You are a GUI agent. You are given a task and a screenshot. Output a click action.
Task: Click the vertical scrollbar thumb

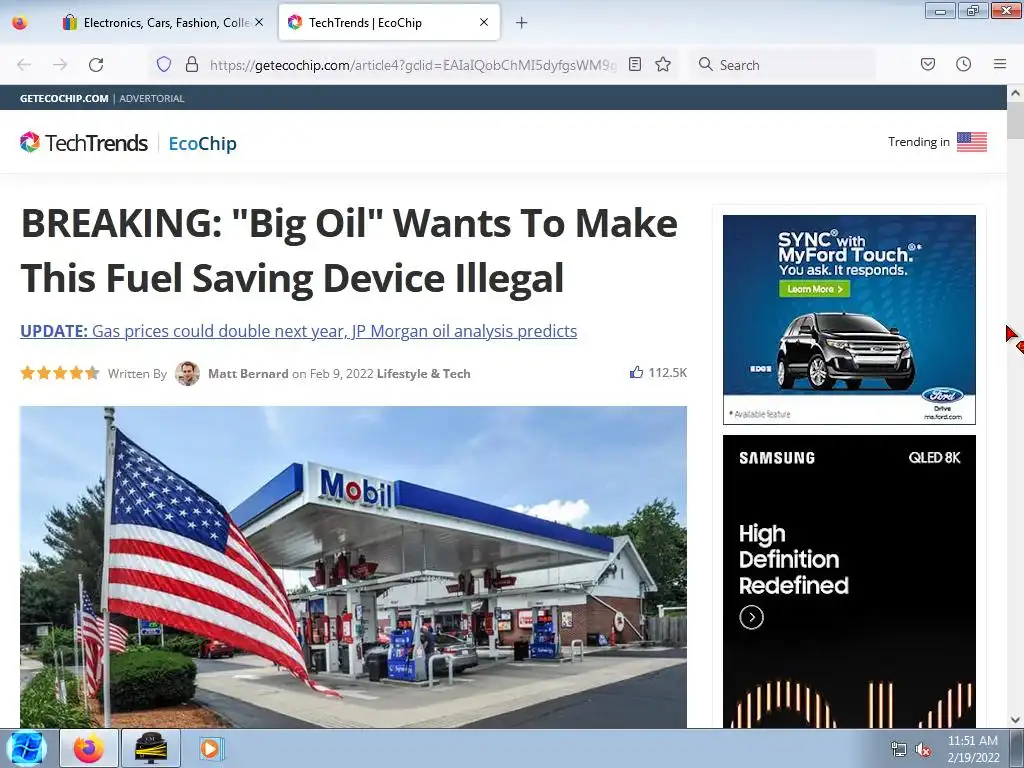coord(1015,120)
